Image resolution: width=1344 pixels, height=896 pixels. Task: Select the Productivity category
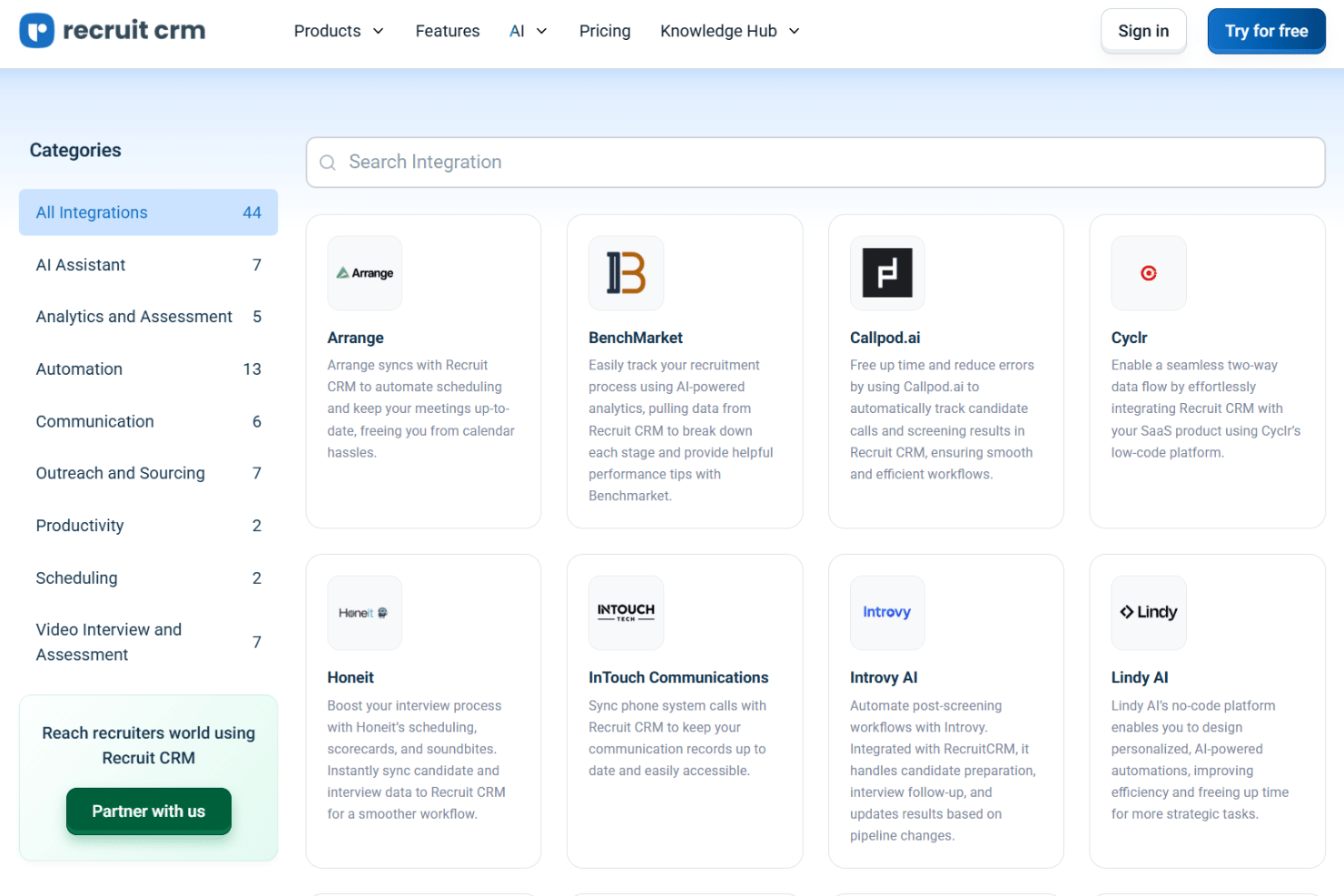pos(149,526)
